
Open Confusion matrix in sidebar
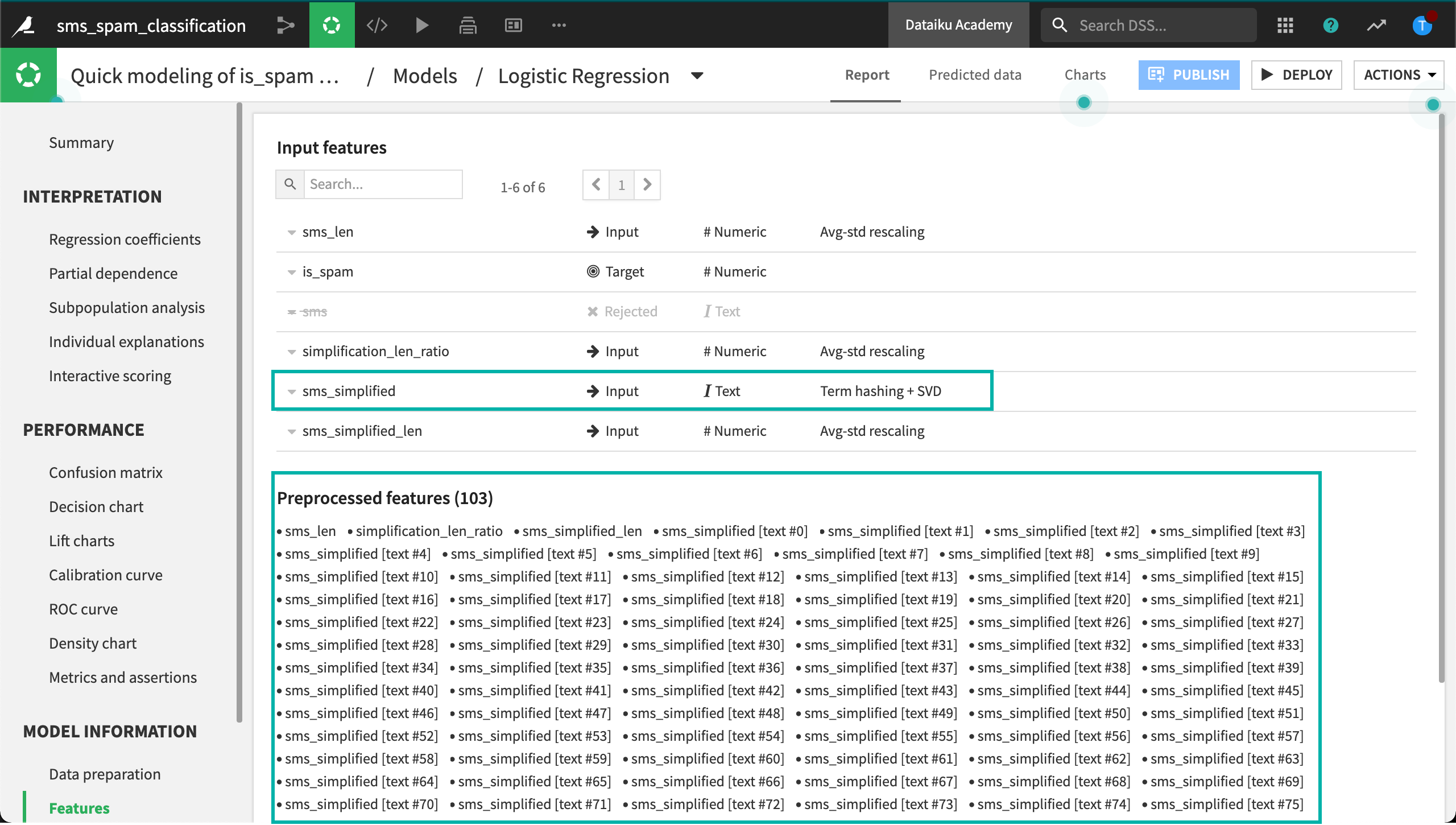pyautogui.click(x=106, y=472)
